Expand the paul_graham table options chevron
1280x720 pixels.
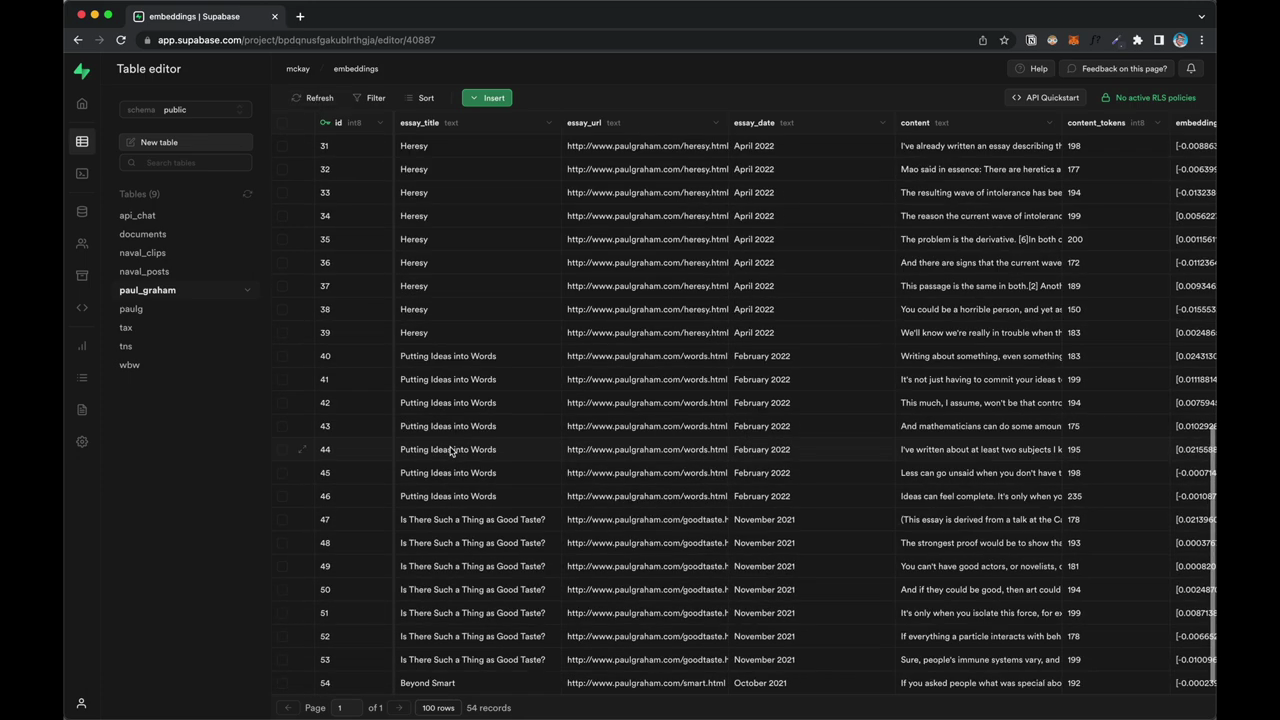pyautogui.click(x=247, y=290)
